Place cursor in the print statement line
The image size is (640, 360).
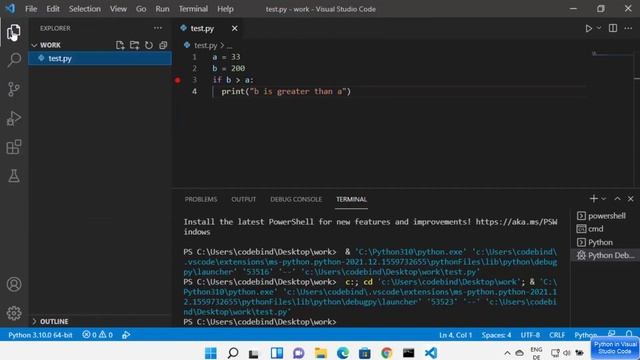coord(286,91)
